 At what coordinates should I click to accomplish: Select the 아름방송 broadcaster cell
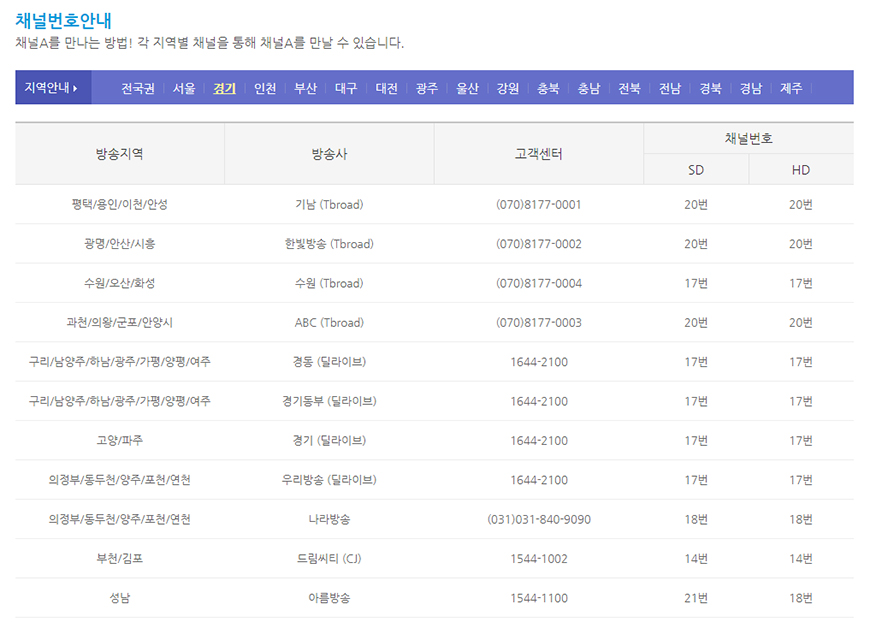329,598
